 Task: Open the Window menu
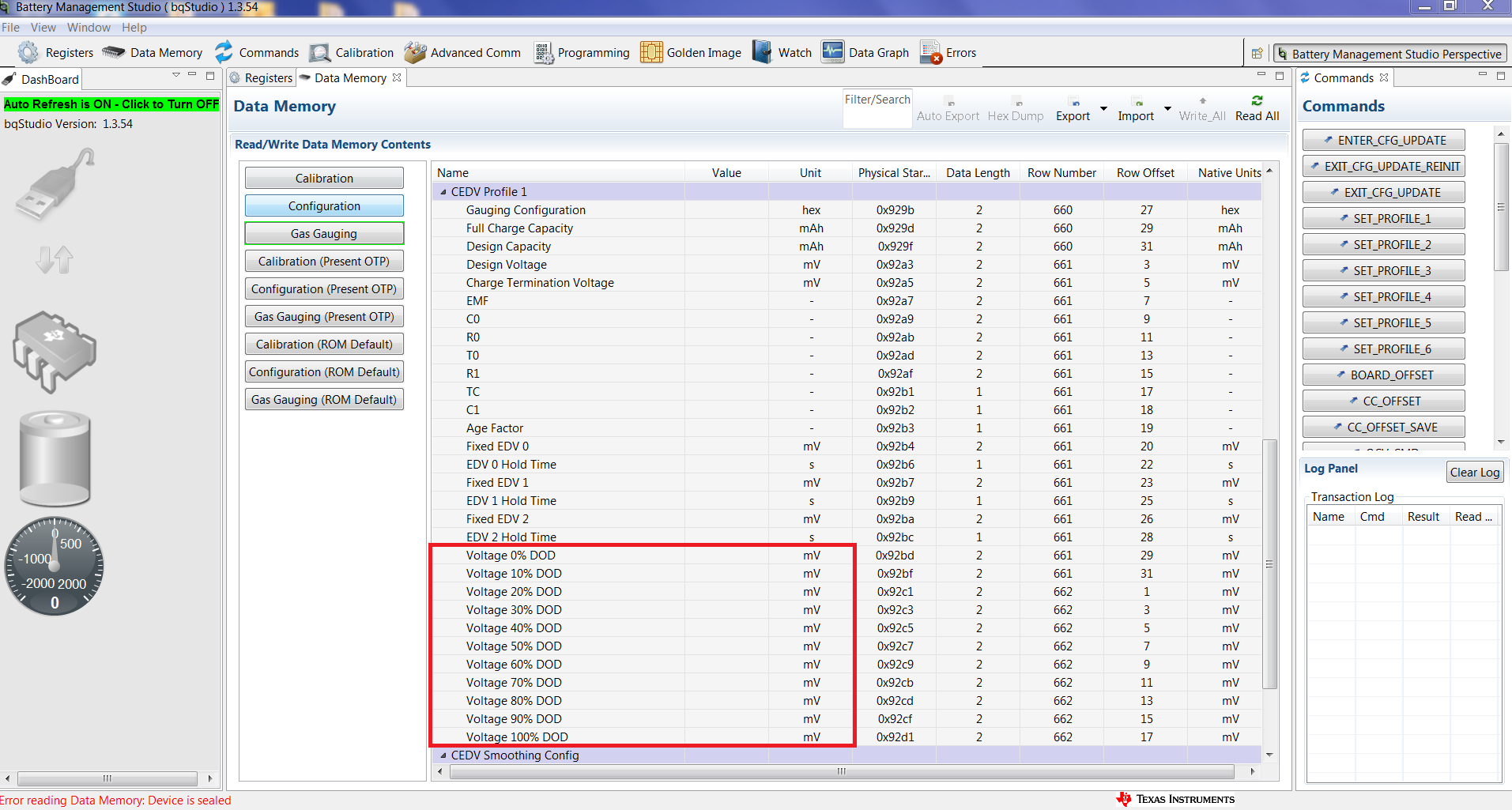(89, 27)
